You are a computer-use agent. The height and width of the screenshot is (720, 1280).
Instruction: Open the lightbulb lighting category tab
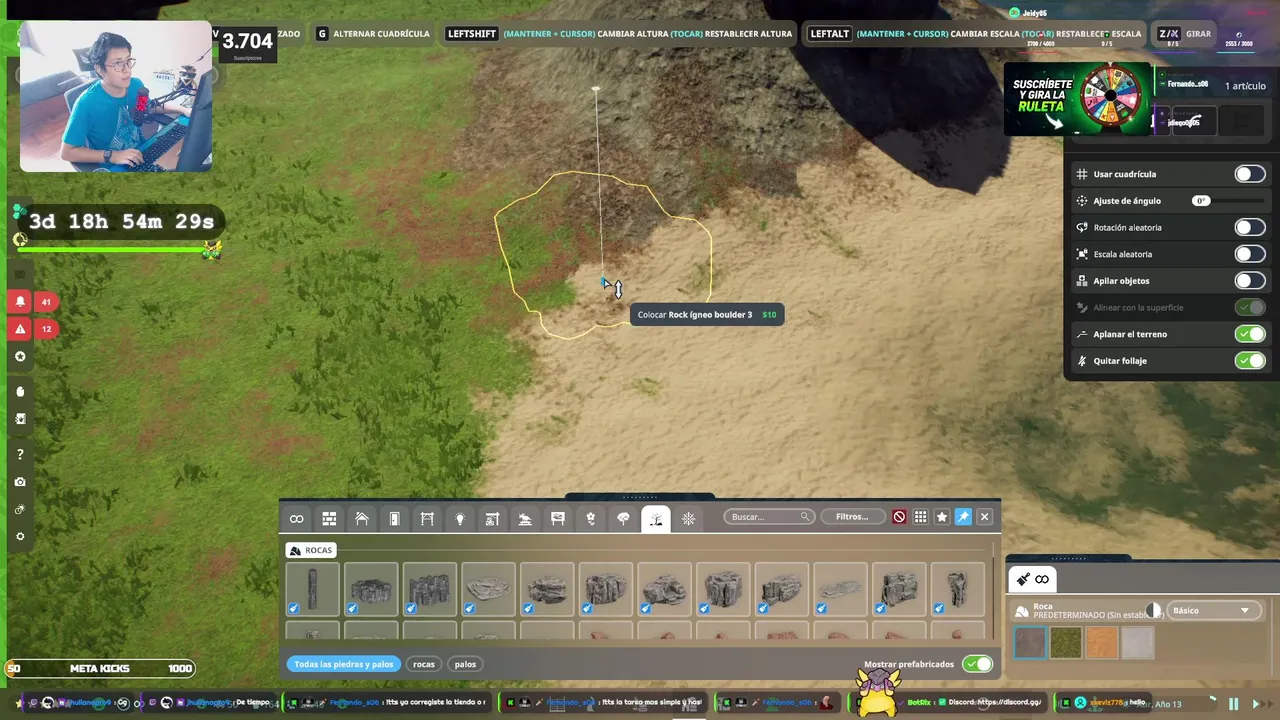[460, 518]
